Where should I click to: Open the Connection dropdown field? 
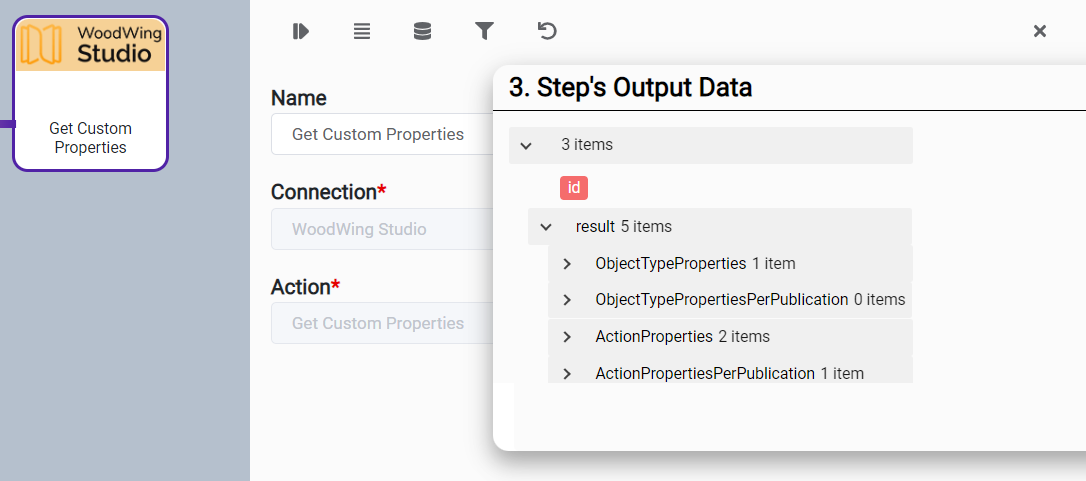point(380,229)
